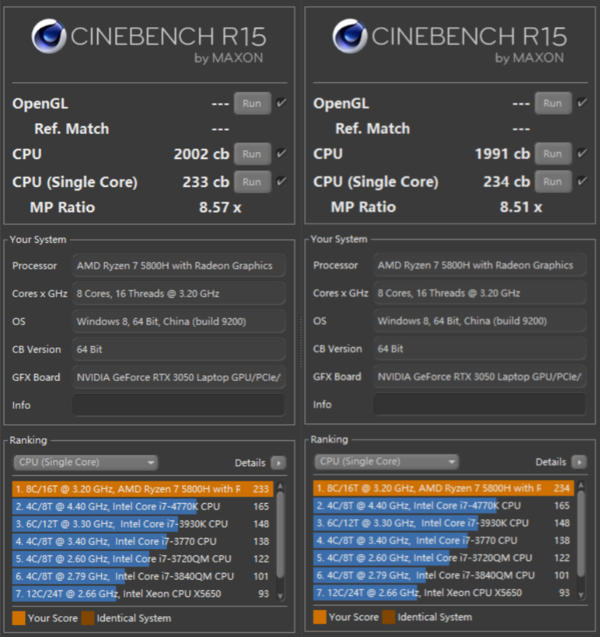Click scroll down arrow of right ranking list
The image size is (600, 637).
(x=581, y=595)
